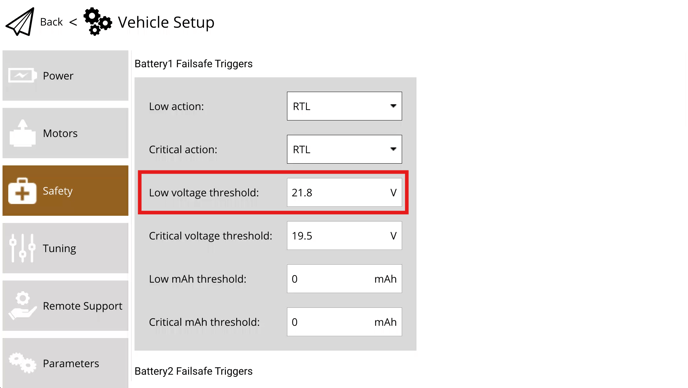Image resolution: width=688 pixels, height=388 pixels.
Task: Click the paper plane fly view icon
Action: (20, 22)
